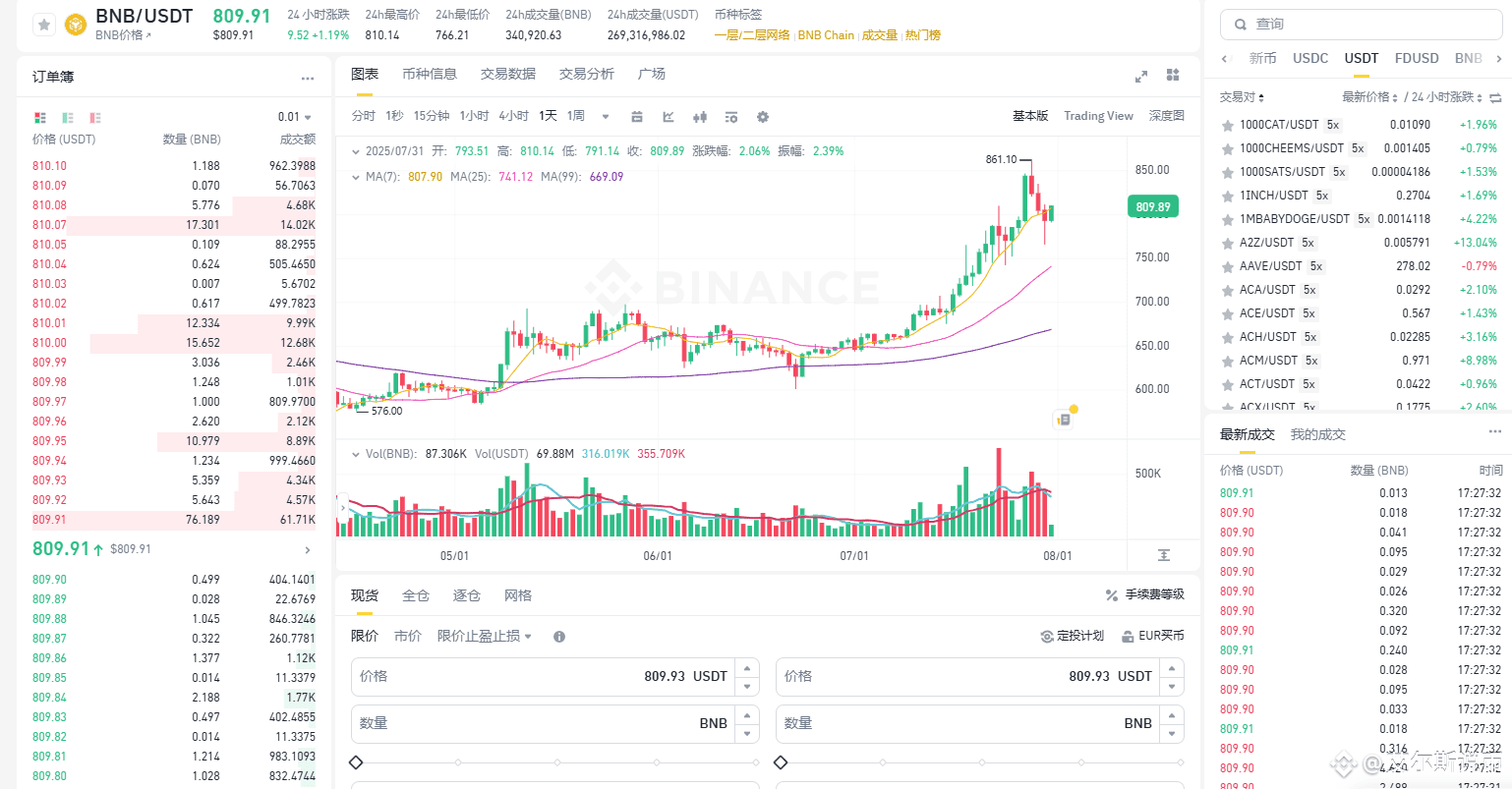Viewport: 1512px width, 789px height.
Task: Expand the 809.91 mid-price arrow
Action: (x=308, y=550)
